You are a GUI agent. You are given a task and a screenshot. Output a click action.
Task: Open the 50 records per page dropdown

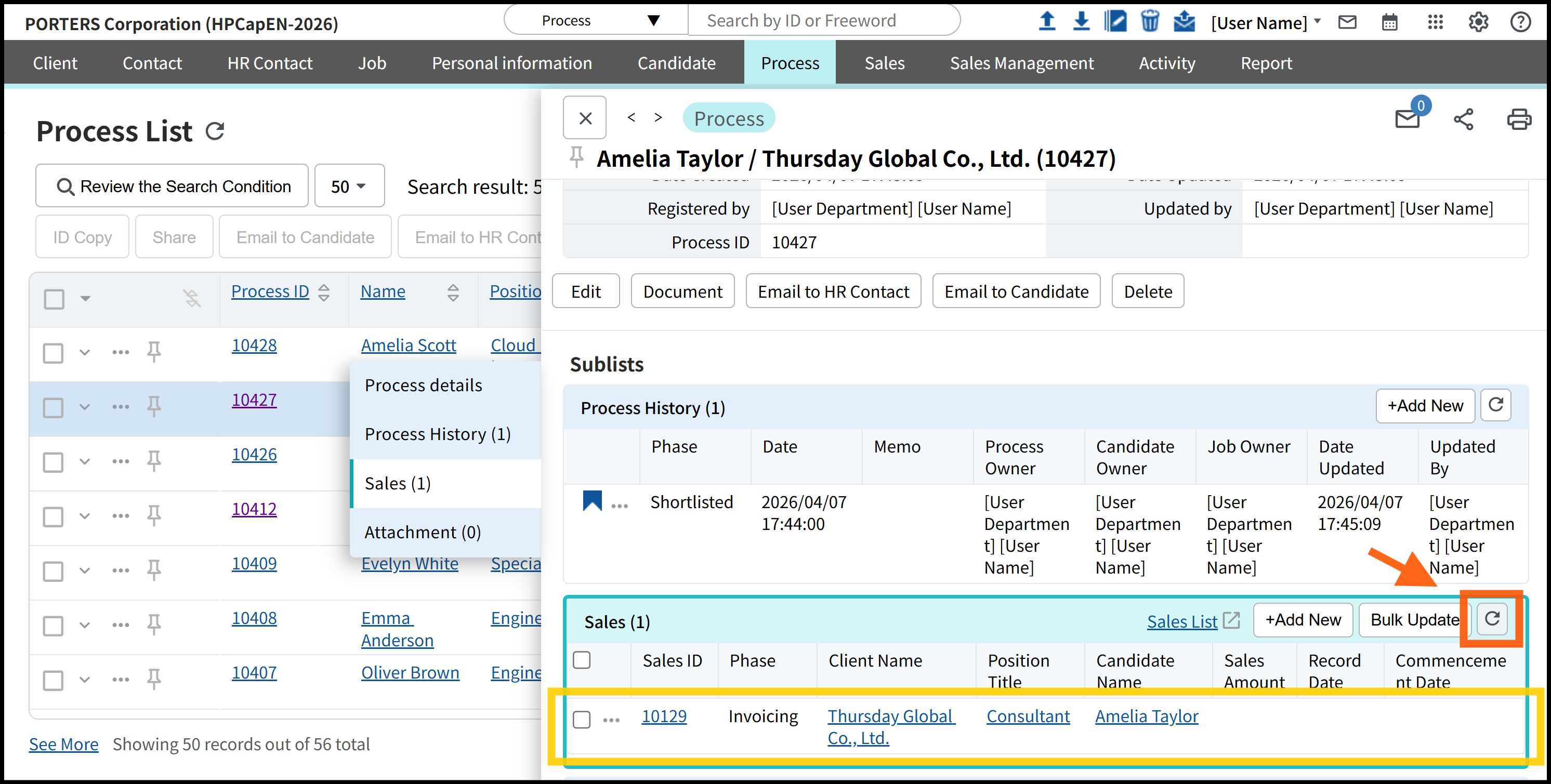[x=349, y=187]
